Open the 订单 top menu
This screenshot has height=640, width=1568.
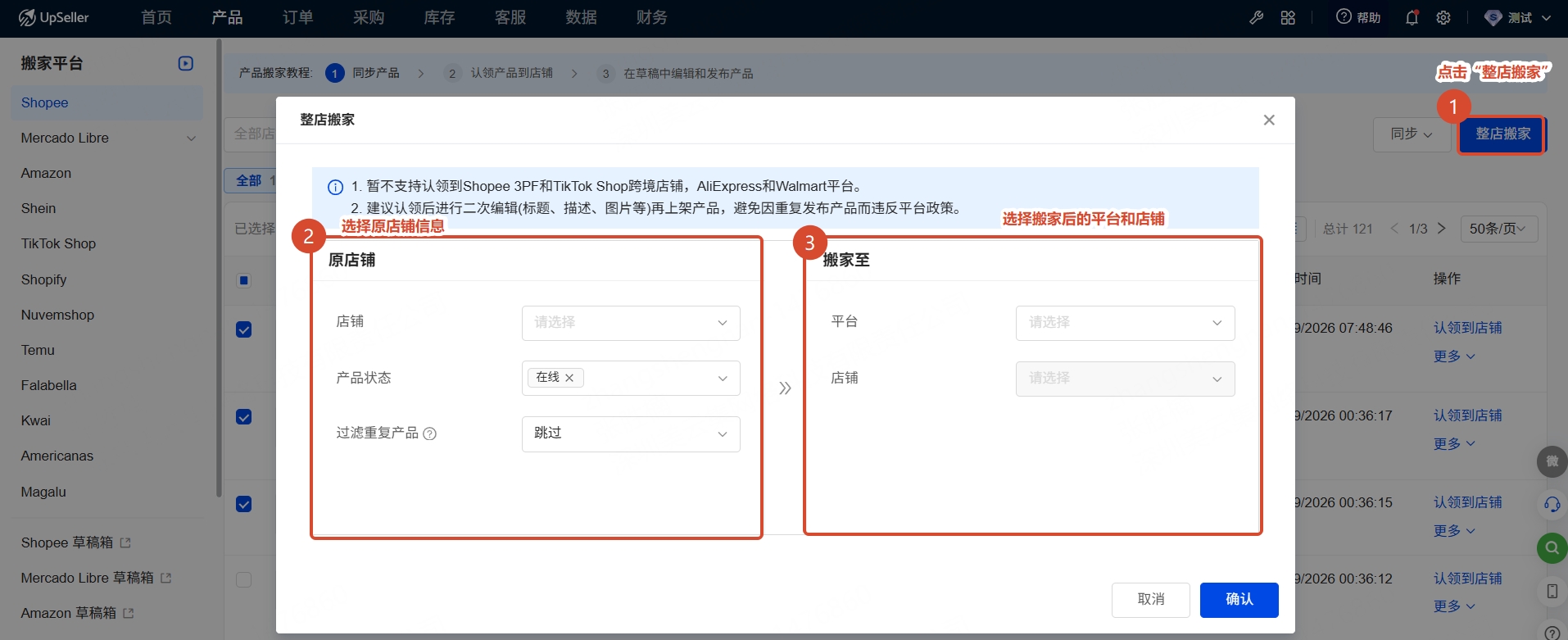[298, 17]
